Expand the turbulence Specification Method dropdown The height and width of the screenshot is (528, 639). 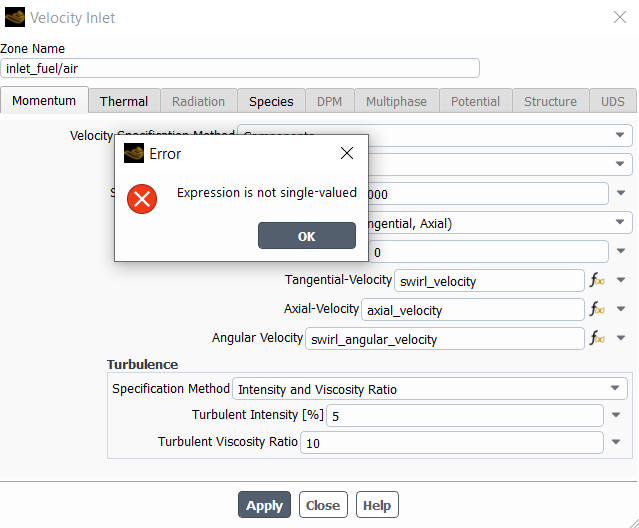tap(614, 389)
